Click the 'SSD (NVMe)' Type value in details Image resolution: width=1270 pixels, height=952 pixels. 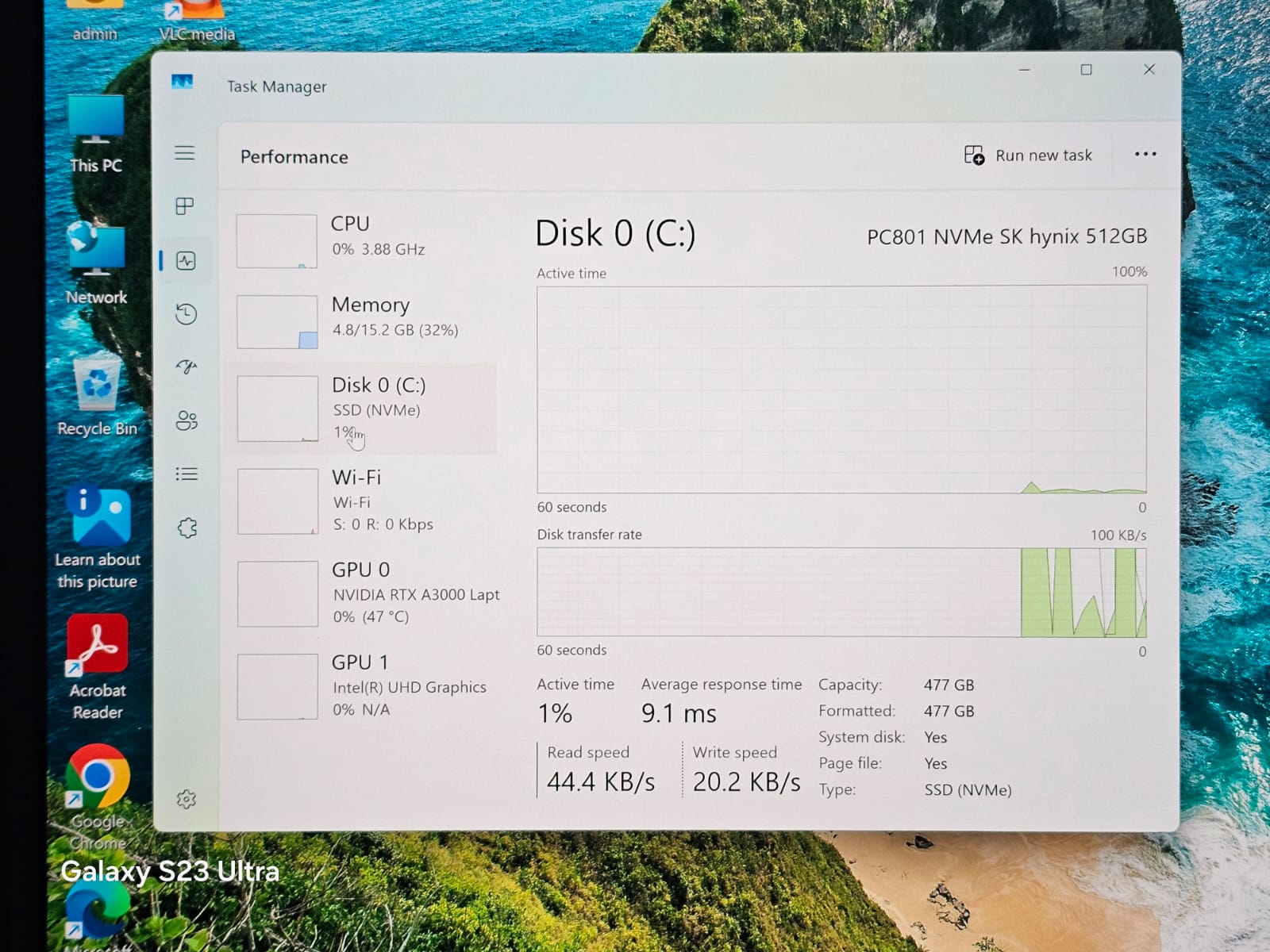pyautogui.click(x=968, y=790)
